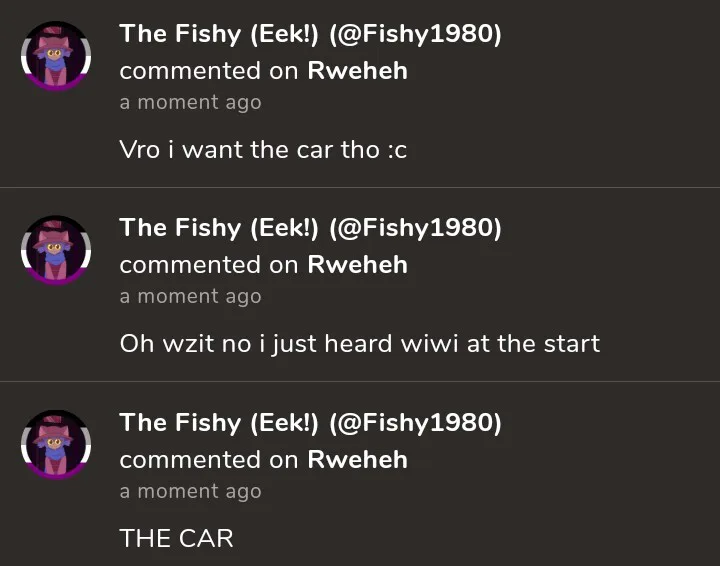Select @Fishy1980 handle in the middle notification

coord(415,229)
